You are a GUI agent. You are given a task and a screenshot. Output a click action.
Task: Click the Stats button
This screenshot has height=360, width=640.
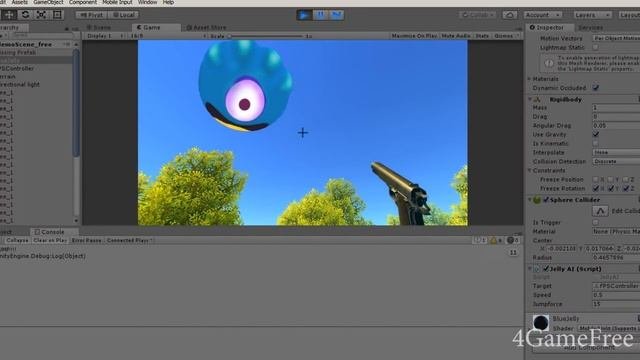pos(482,36)
